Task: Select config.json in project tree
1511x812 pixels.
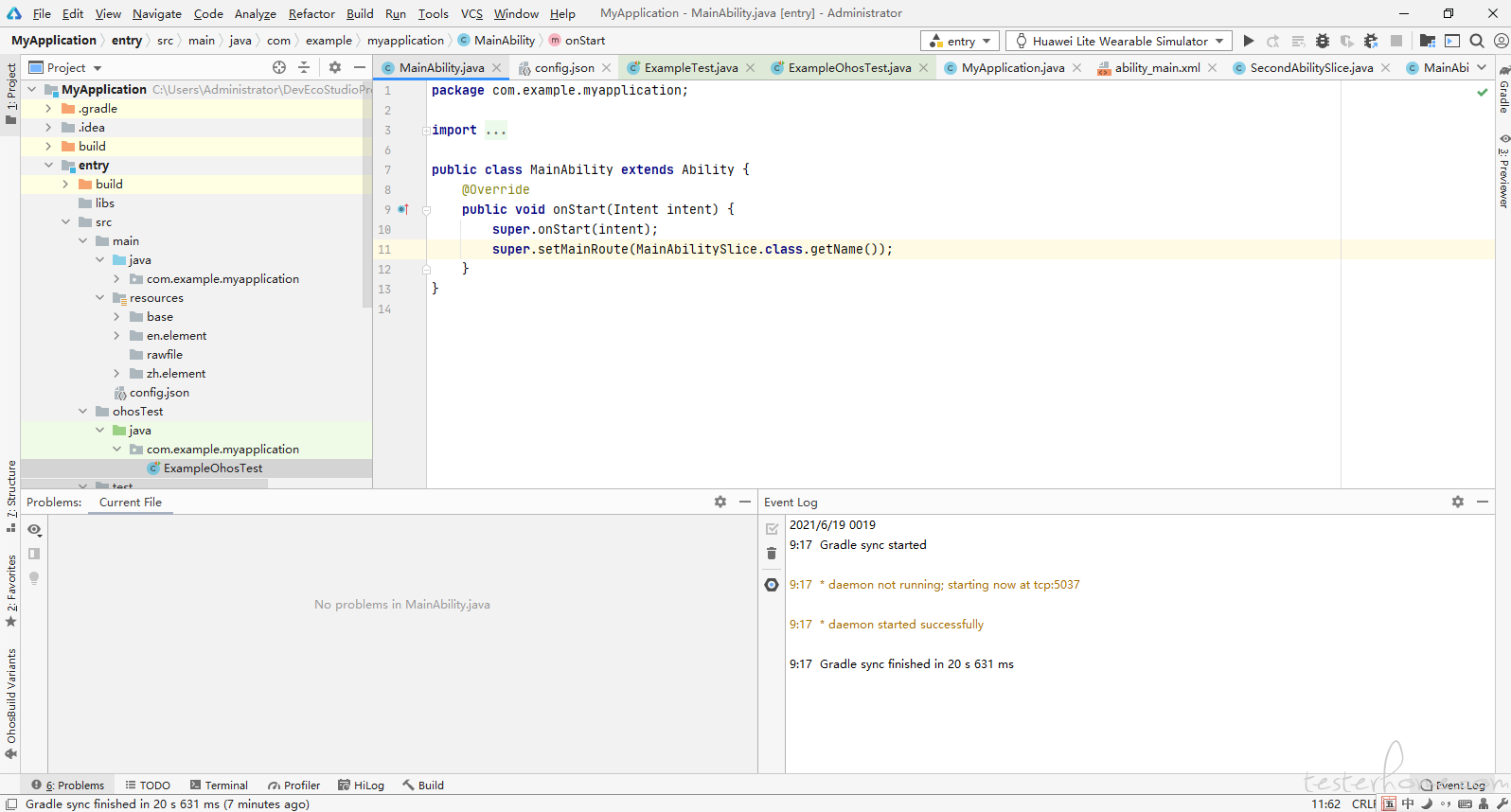Action: 151,393
